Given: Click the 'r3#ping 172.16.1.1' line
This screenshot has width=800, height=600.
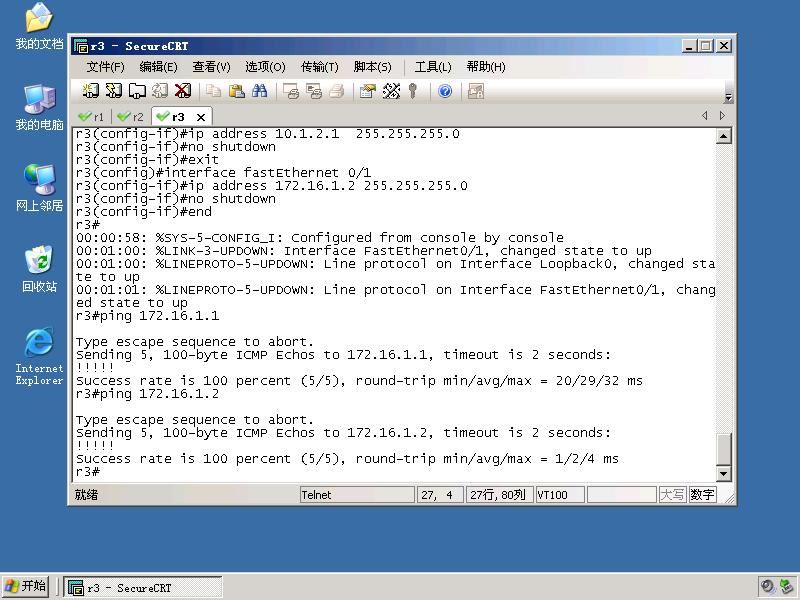Looking at the screenshot, I should click(147, 316).
